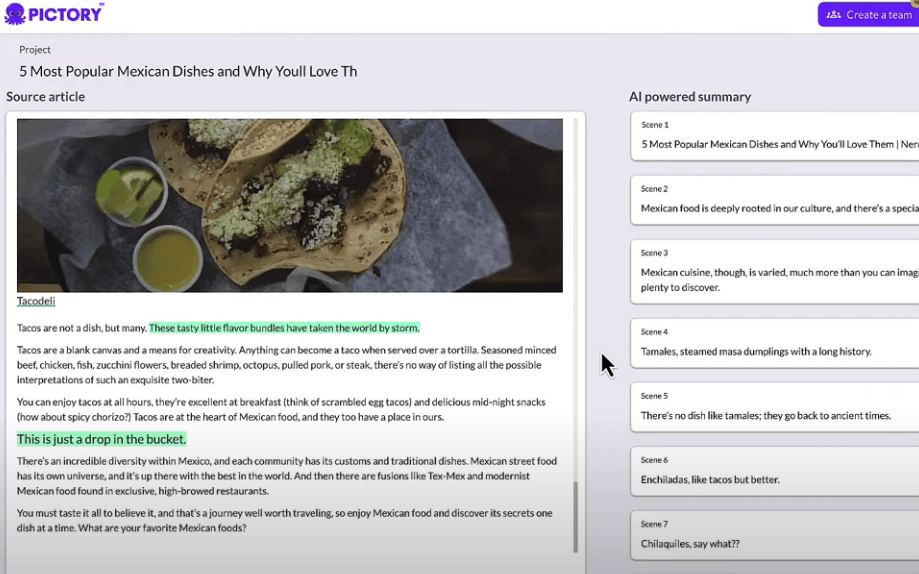
Task: Select the 'There's an incredible diversity within Mexico' paragraph
Action: point(286,475)
